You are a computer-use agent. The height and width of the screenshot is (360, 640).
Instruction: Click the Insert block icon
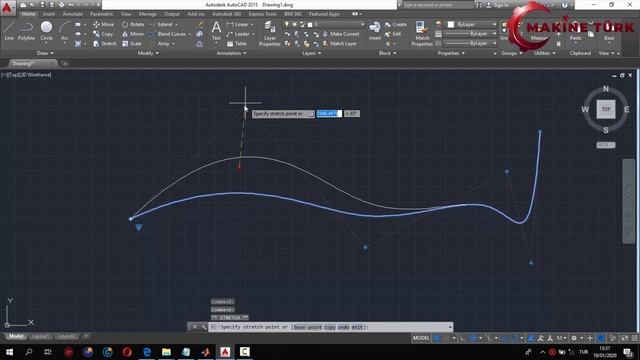pyautogui.click(x=374, y=31)
